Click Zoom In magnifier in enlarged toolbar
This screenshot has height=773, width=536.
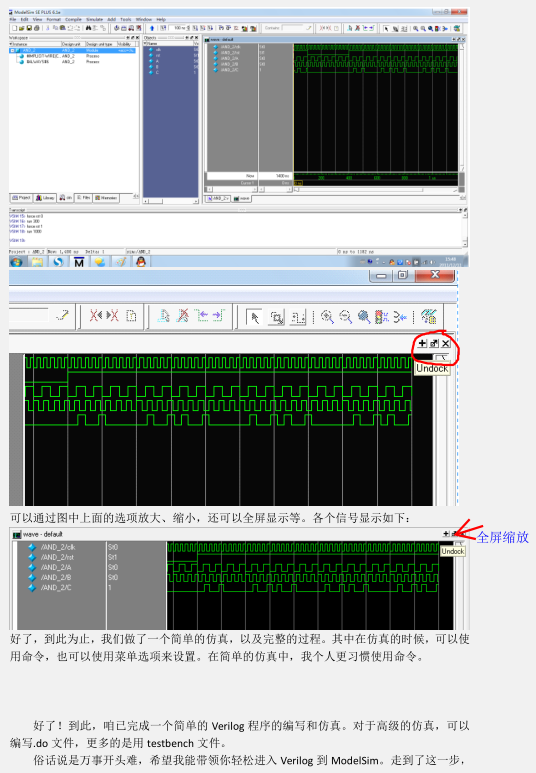327,316
